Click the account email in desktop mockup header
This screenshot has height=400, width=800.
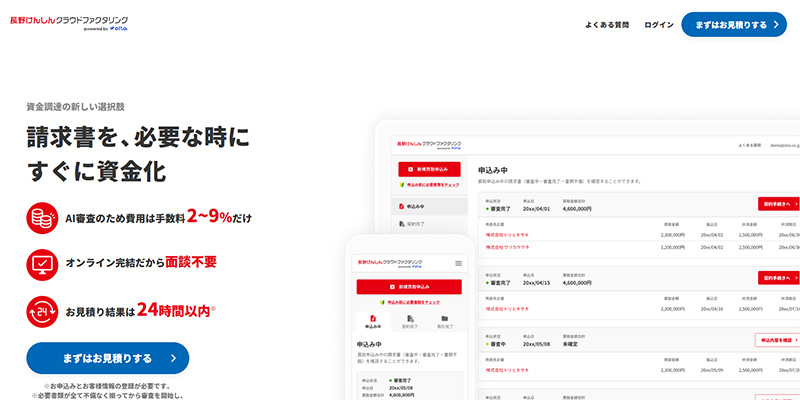(x=785, y=145)
